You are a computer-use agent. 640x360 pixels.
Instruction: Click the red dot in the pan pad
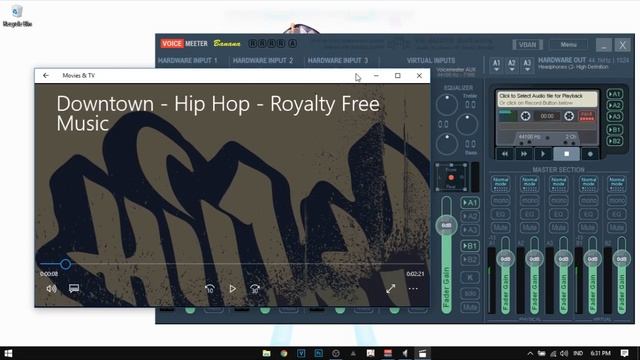tap(451, 178)
